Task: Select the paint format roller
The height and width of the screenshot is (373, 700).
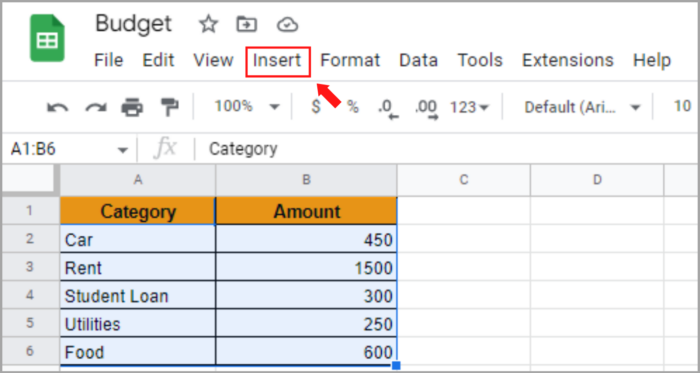Action: pos(170,107)
